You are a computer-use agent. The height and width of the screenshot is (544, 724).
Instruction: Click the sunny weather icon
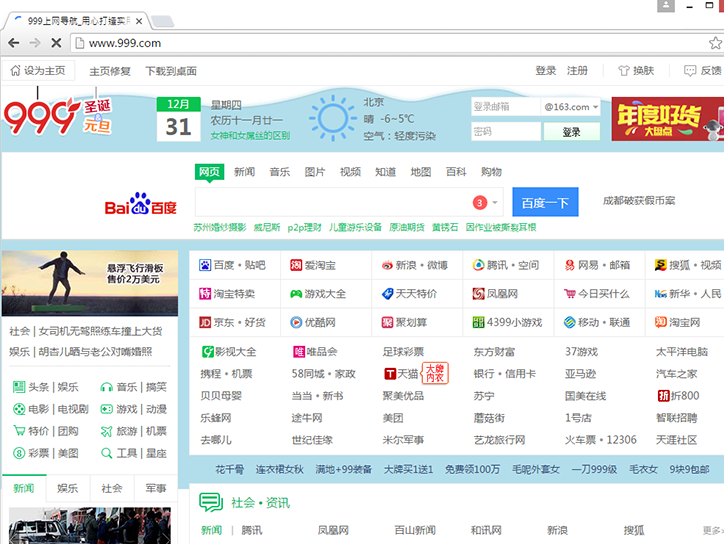coord(332,118)
